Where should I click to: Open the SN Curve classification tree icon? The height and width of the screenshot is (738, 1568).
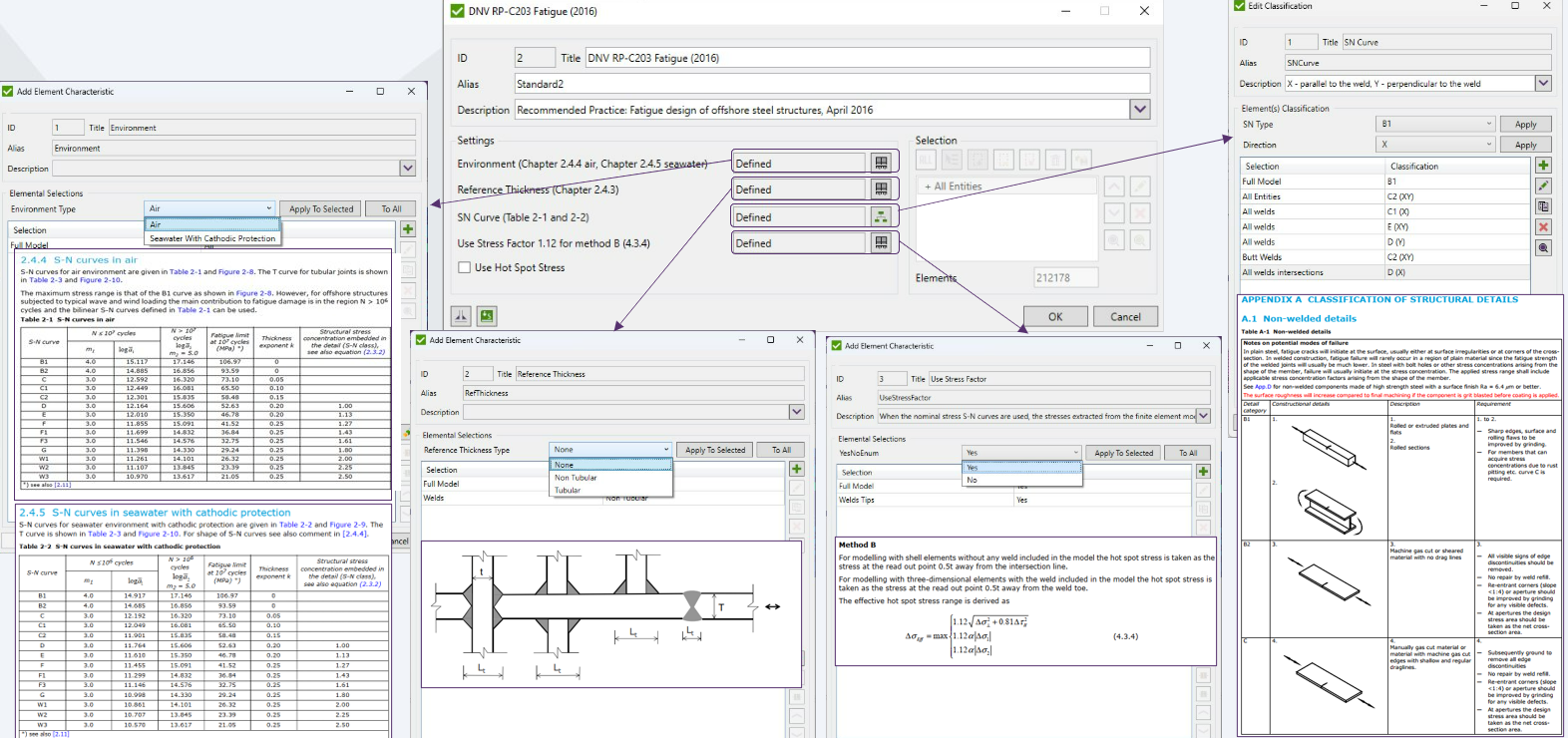tap(881, 215)
